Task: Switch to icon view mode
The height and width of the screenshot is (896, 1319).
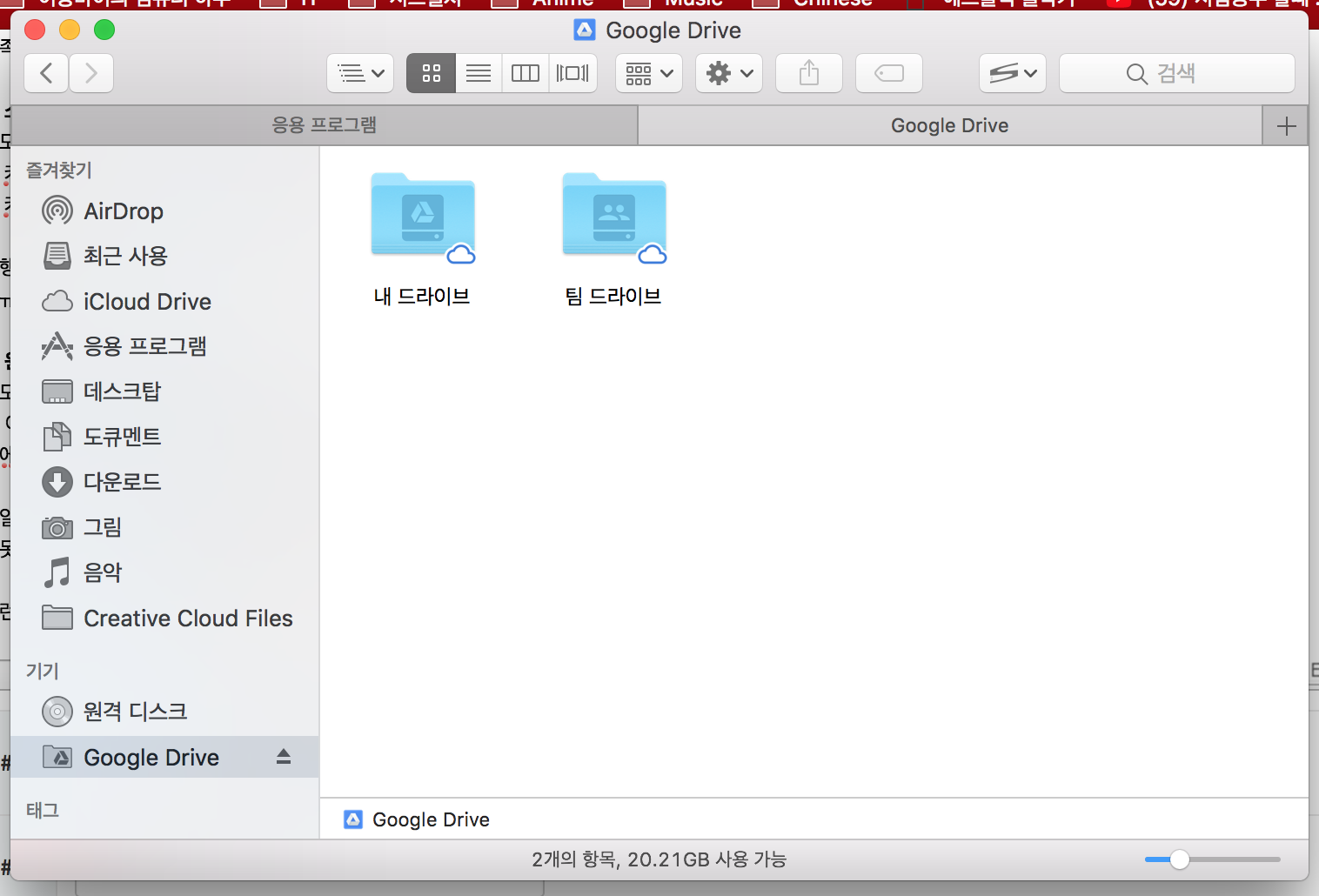Action: click(431, 73)
